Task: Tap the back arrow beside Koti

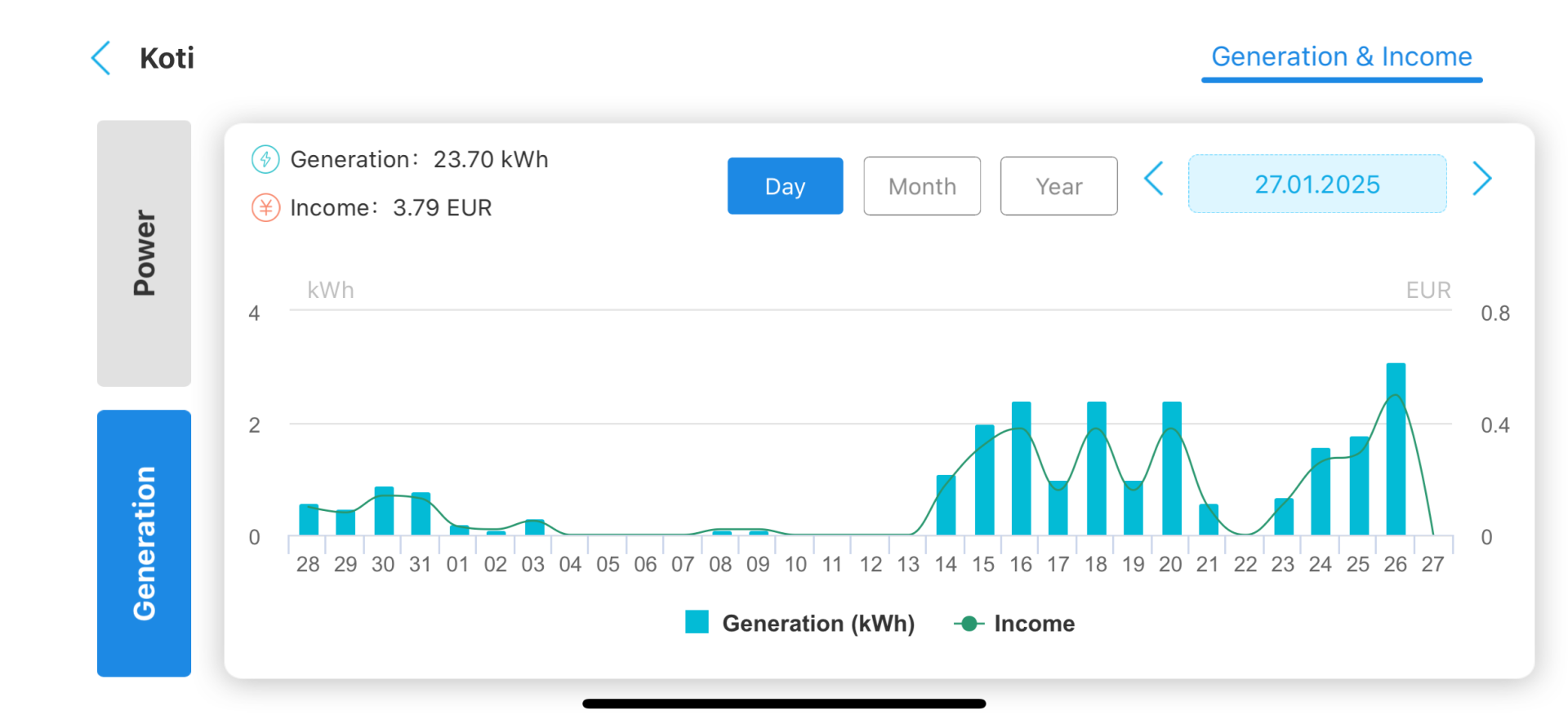Action: [x=101, y=59]
